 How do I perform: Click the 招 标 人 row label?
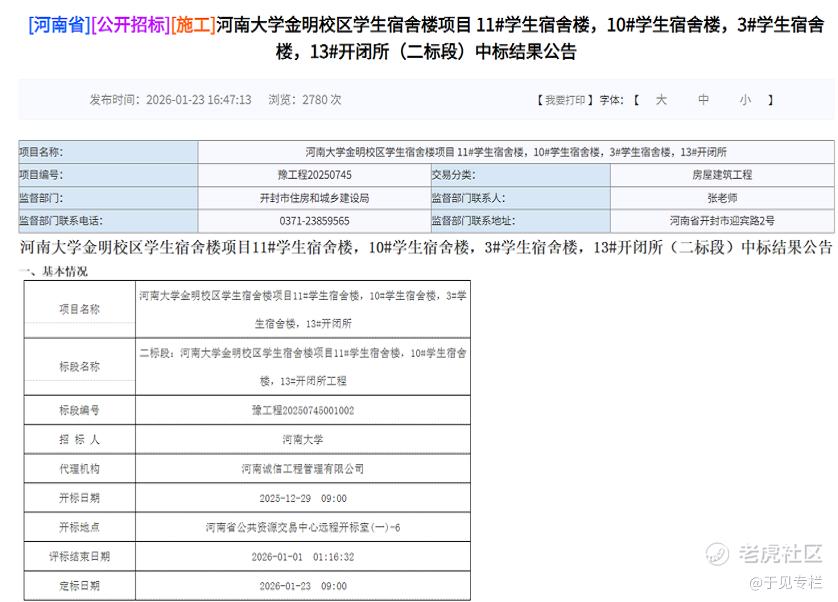[80, 439]
